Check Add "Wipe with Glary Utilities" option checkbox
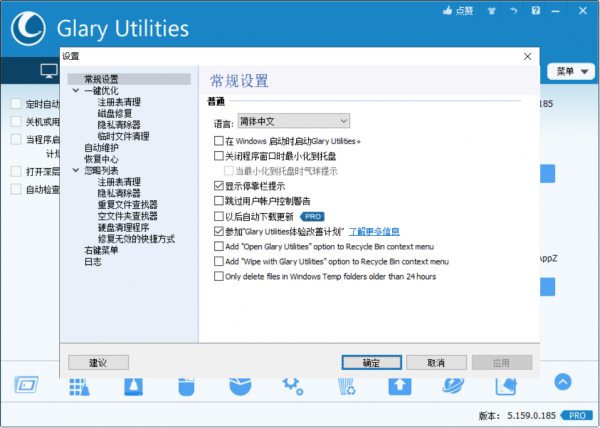 (218, 262)
